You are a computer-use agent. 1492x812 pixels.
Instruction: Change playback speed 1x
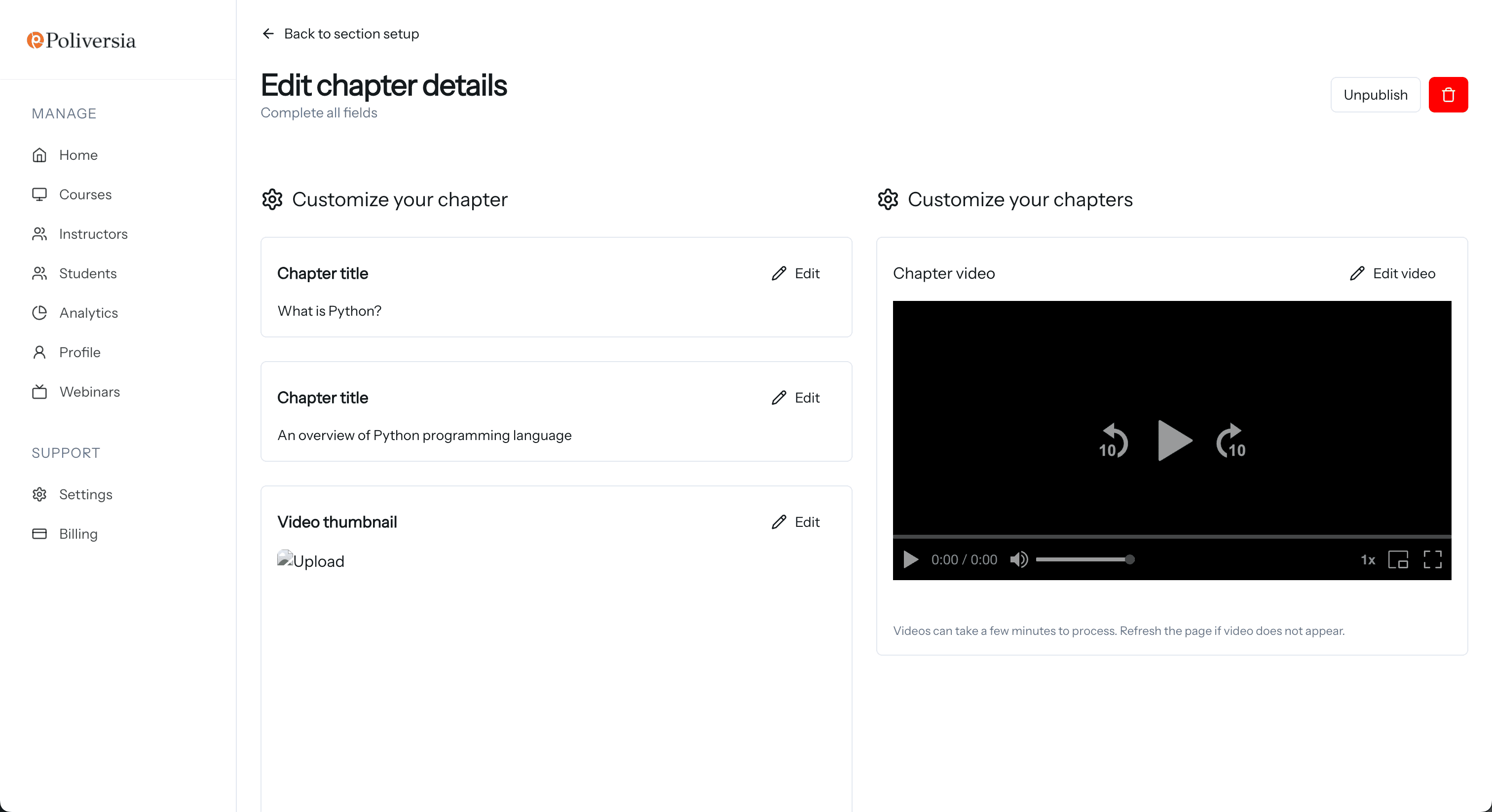1368,559
